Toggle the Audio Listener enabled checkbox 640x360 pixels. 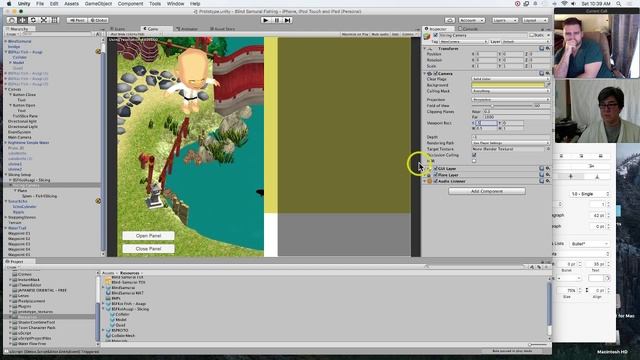click(436, 181)
